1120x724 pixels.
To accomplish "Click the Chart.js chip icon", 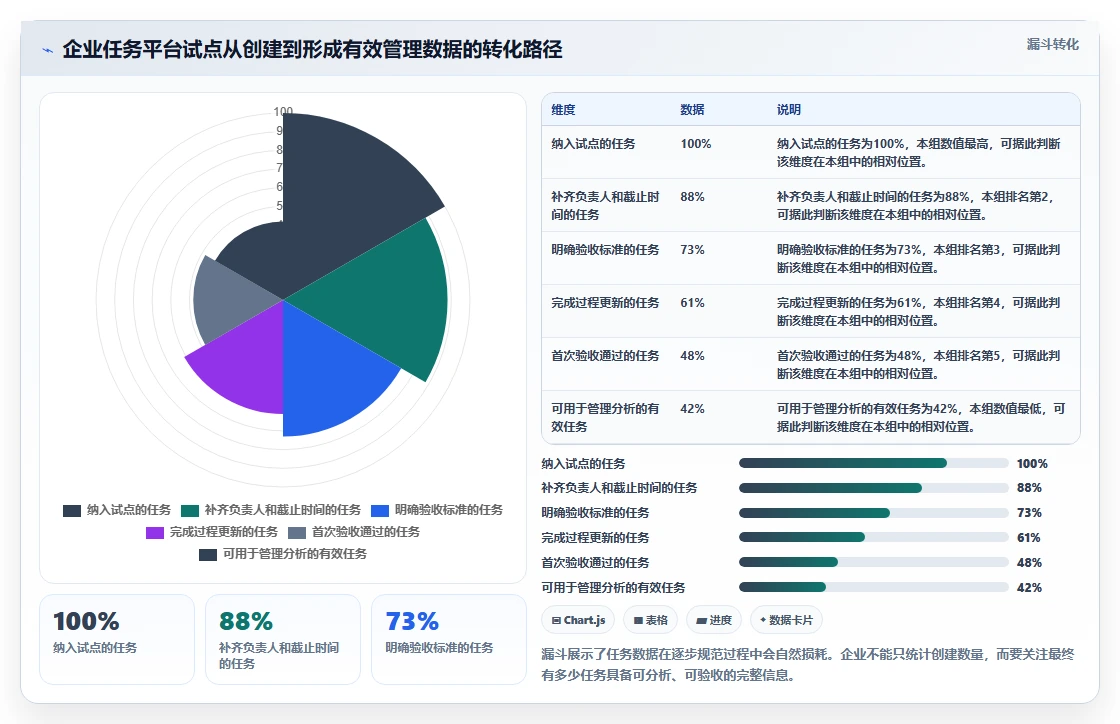I will [x=556, y=620].
